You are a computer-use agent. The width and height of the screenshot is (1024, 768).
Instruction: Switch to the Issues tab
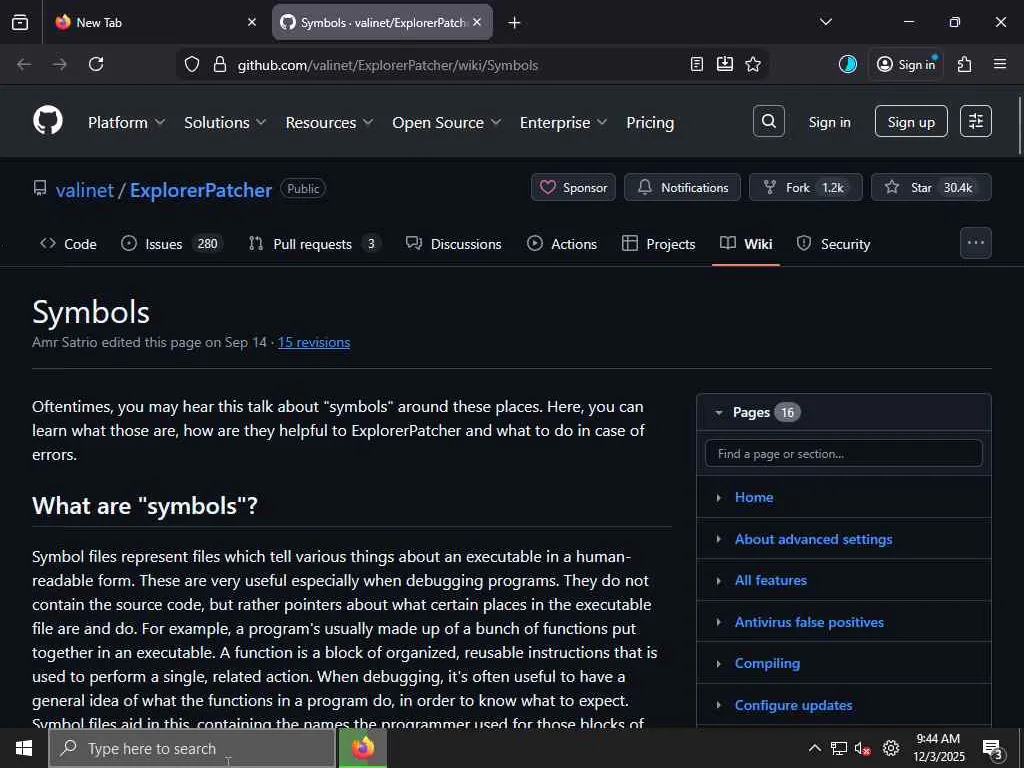(173, 244)
